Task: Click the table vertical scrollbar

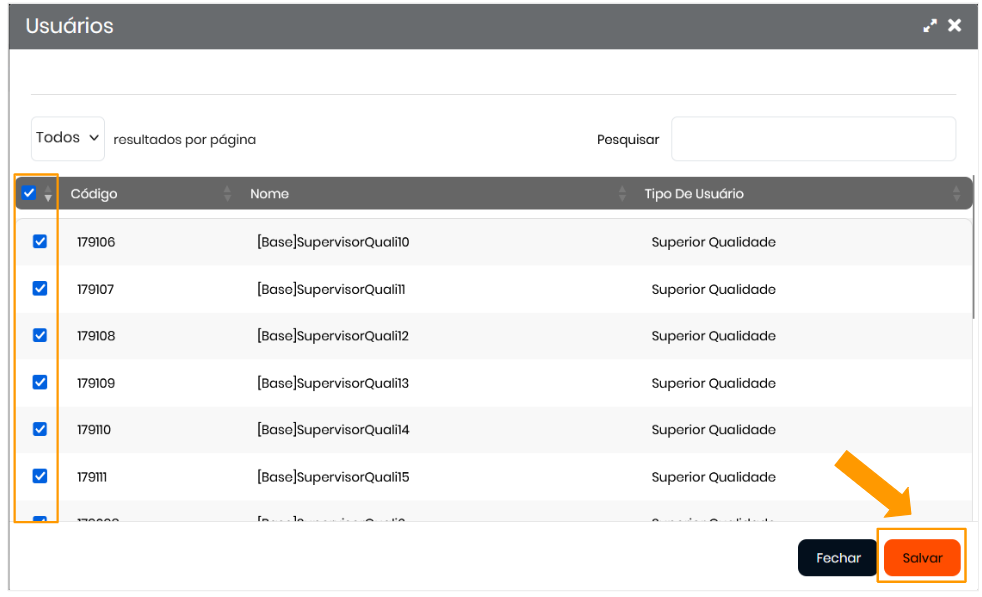Action: [975, 270]
